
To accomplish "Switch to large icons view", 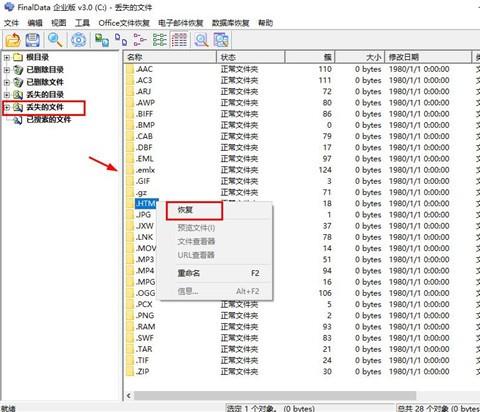I will [x=102, y=40].
